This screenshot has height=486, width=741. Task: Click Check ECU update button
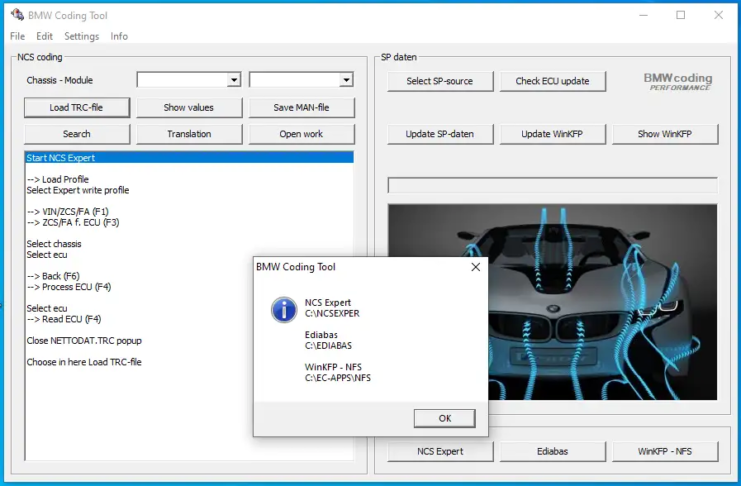point(552,81)
